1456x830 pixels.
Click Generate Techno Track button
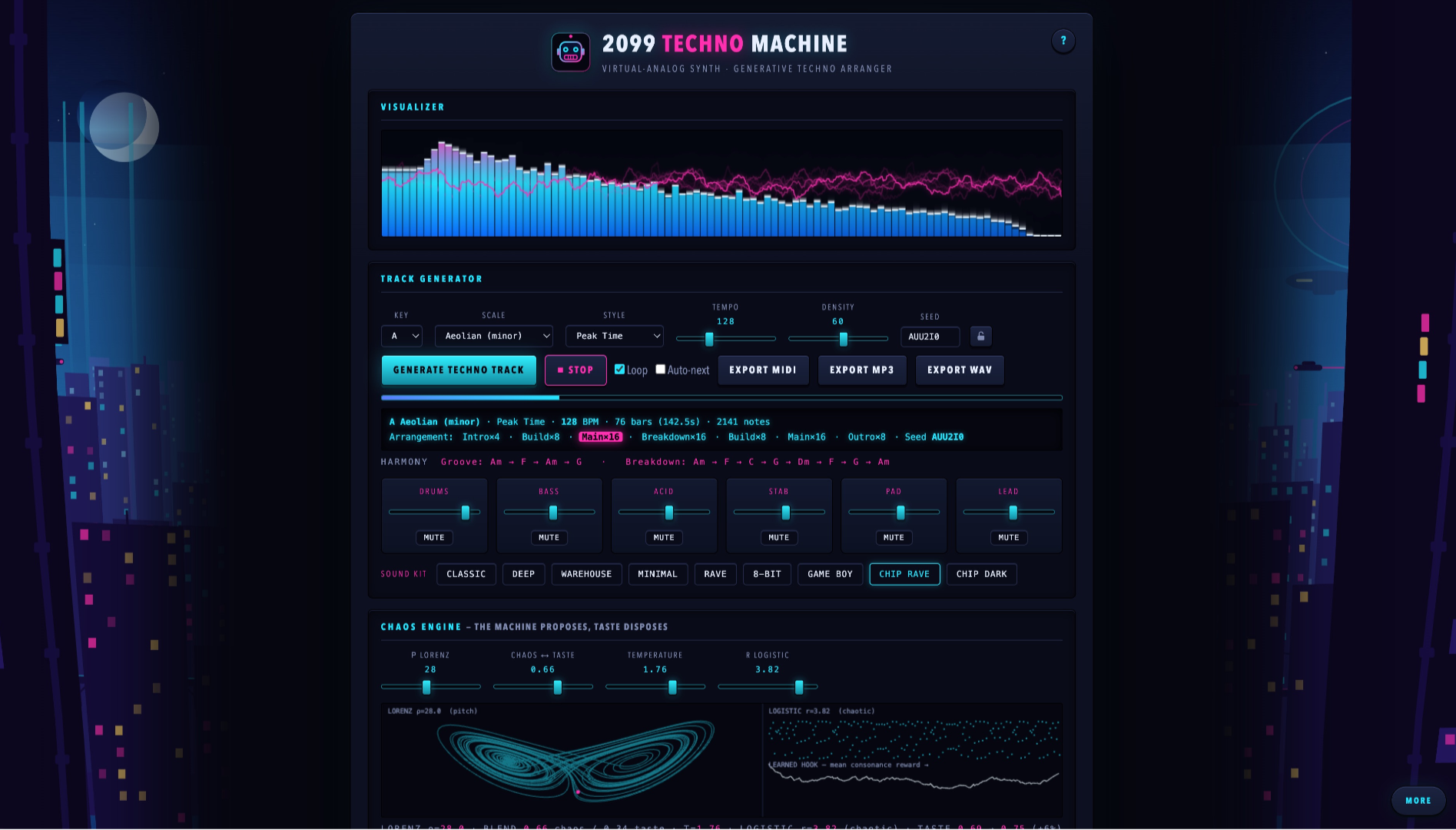[x=459, y=370]
